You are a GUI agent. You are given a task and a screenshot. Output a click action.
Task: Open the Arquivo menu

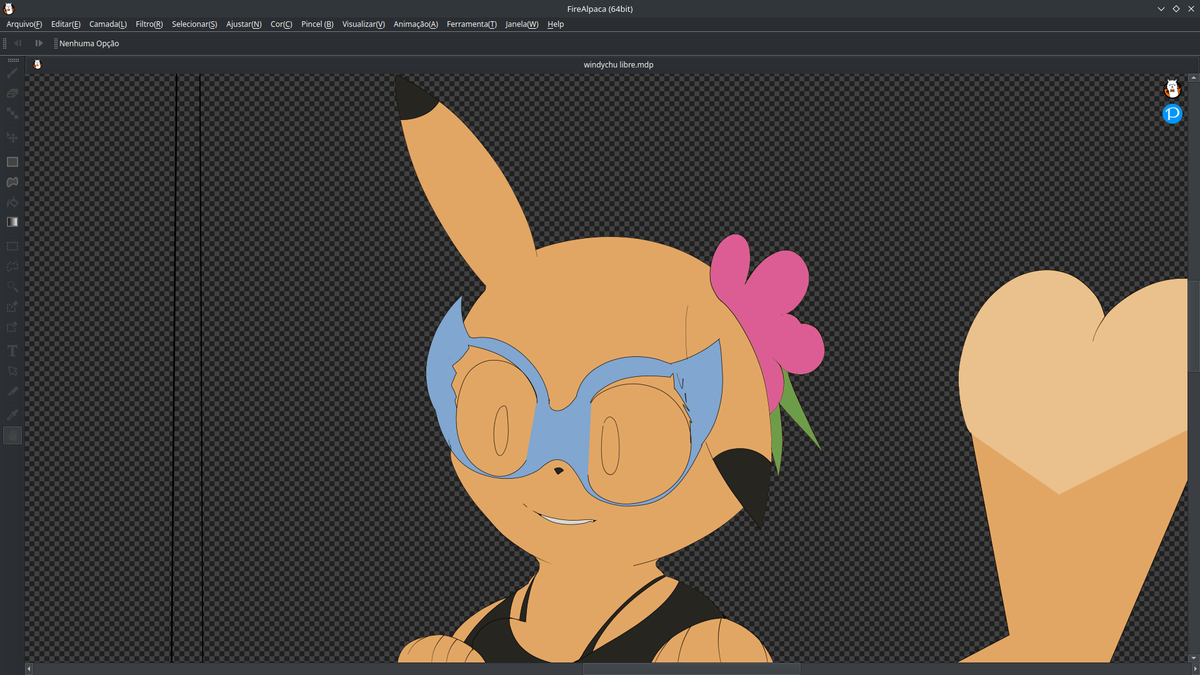coord(24,24)
